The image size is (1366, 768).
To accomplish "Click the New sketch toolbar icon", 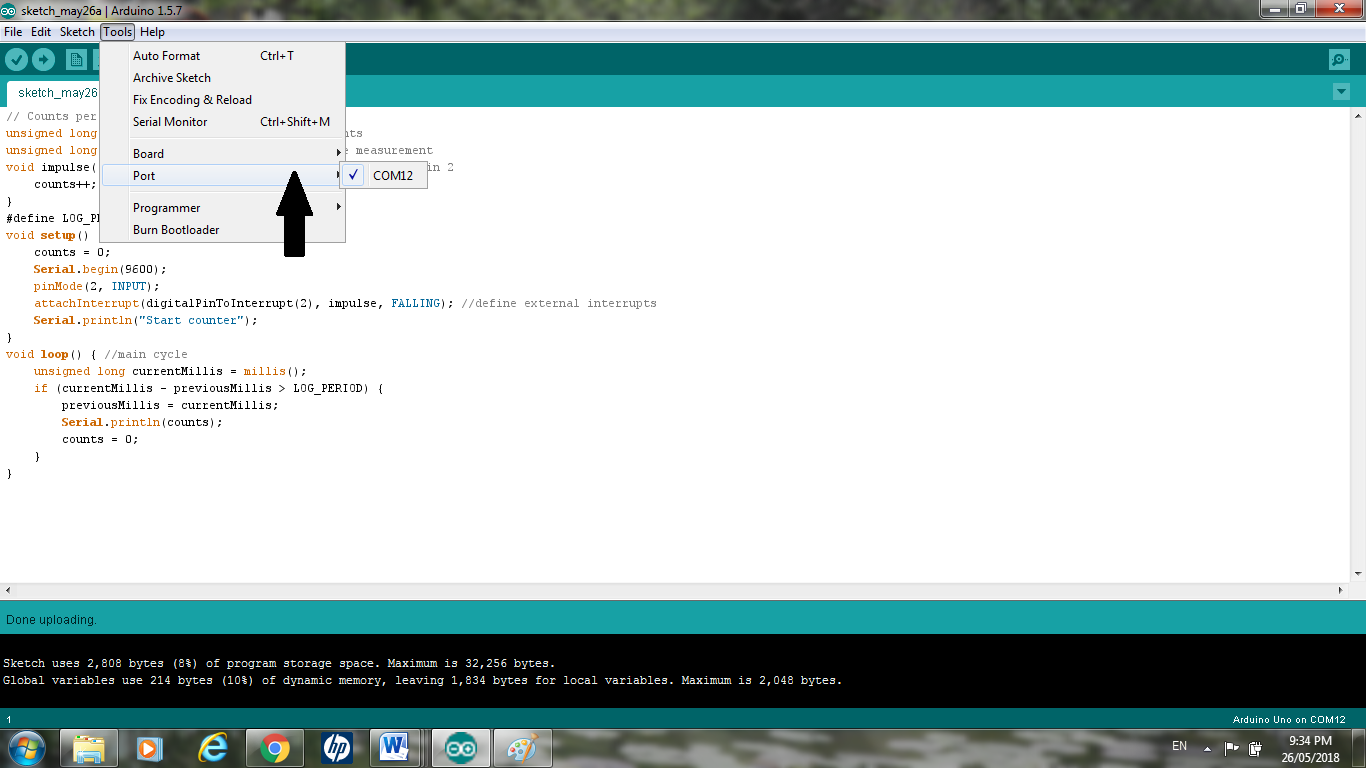I will pos(76,59).
